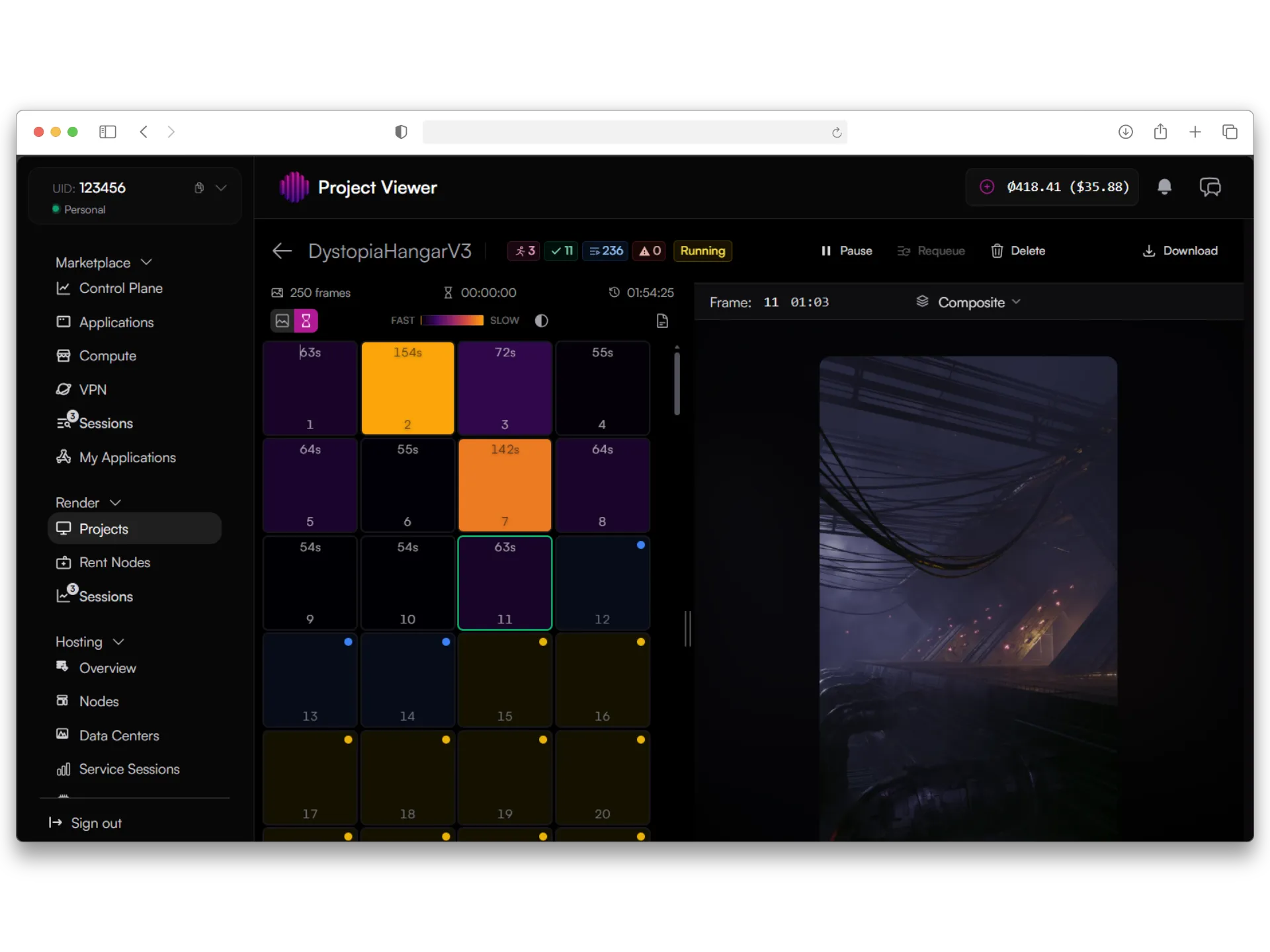Click the browser reload icon
This screenshot has height=952, width=1270.
click(x=836, y=132)
